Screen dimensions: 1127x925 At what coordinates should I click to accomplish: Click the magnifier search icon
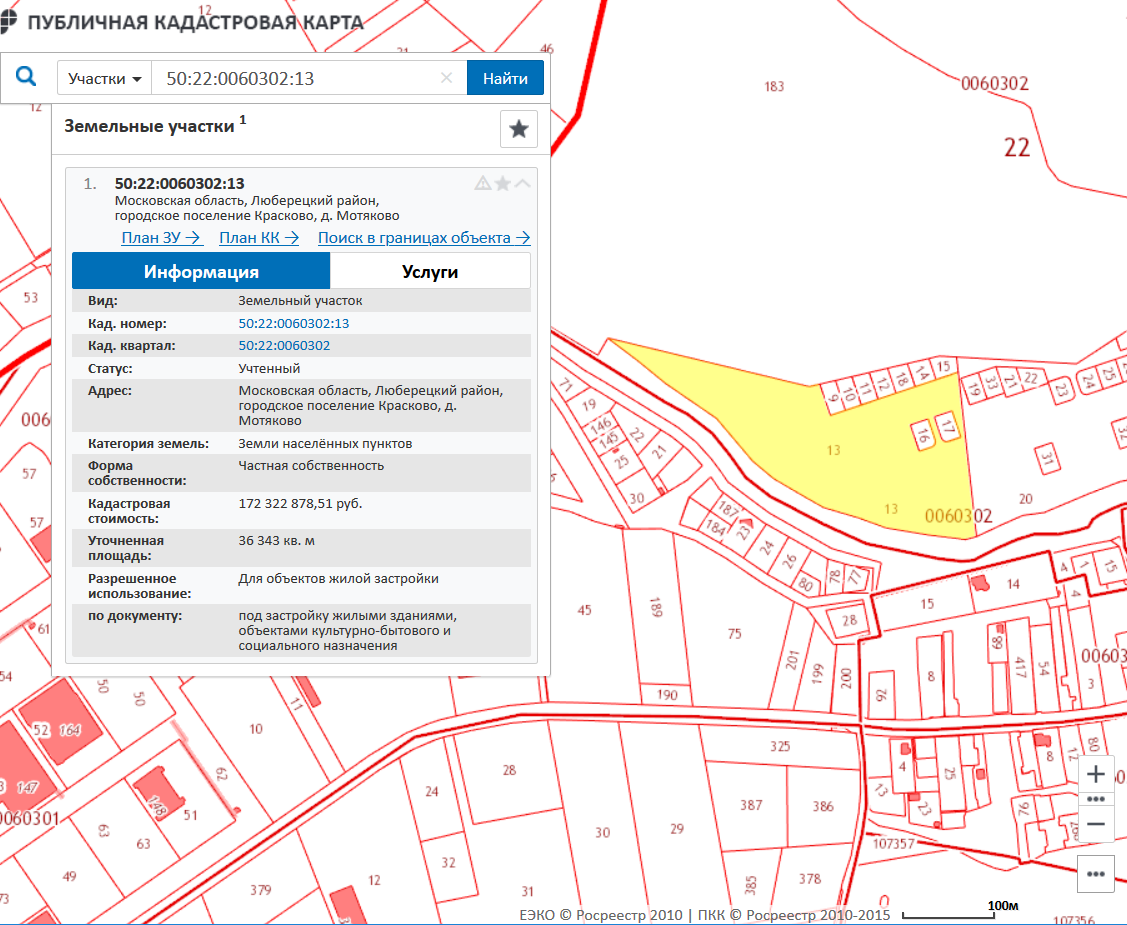coord(27,77)
